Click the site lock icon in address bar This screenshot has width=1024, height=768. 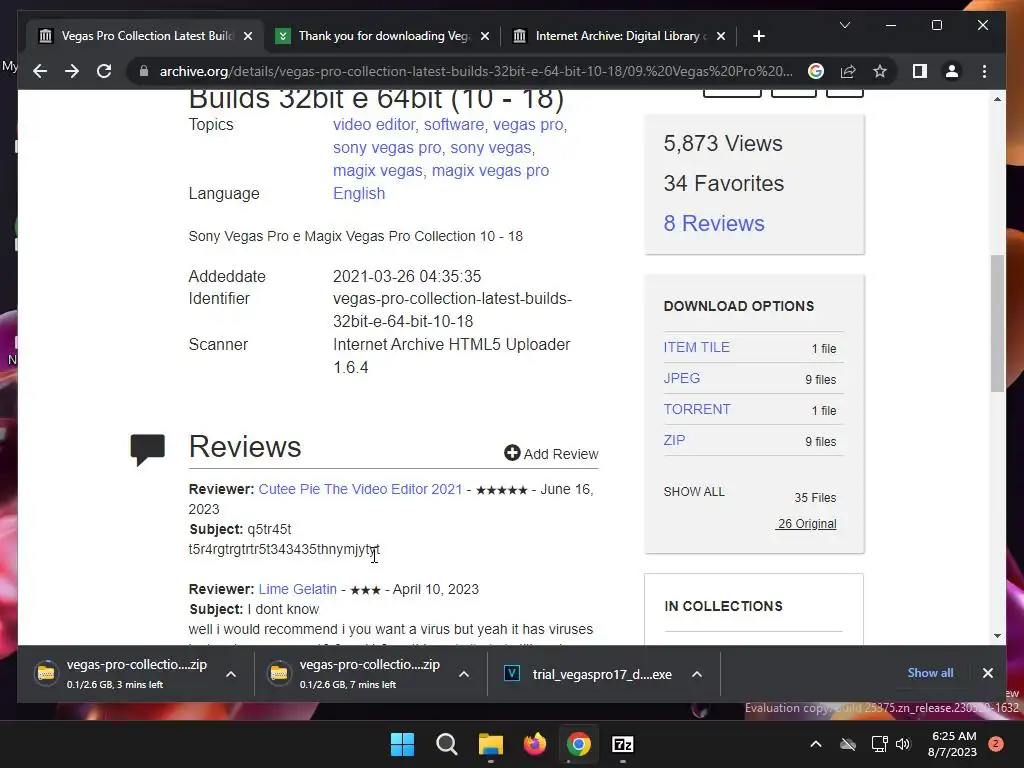pos(144,71)
